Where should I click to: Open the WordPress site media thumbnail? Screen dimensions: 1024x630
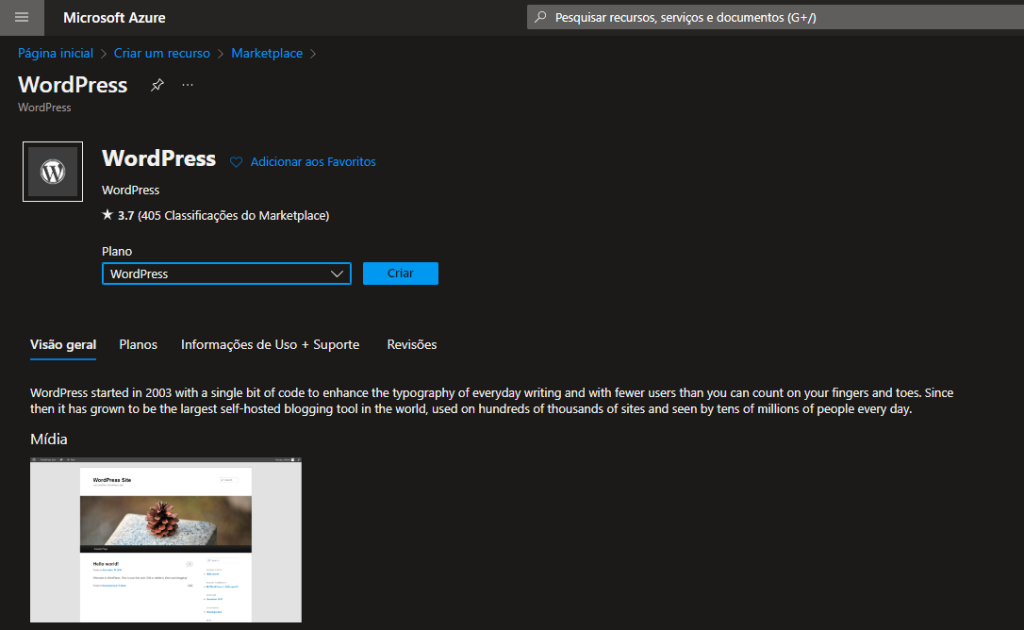166,540
